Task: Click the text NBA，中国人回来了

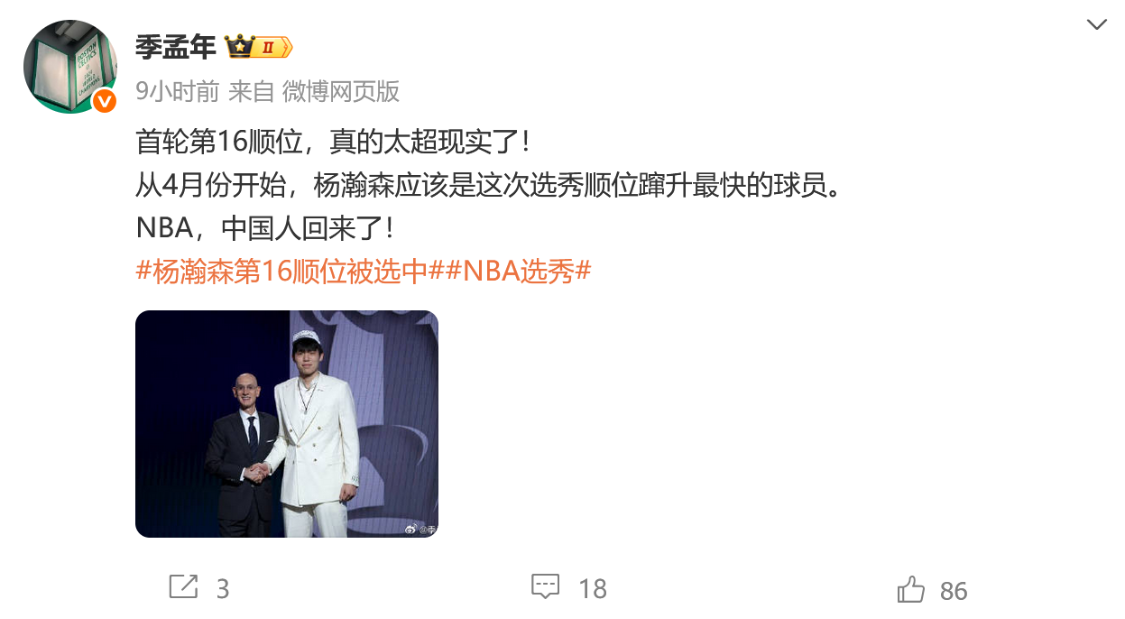Action: pyautogui.click(x=265, y=228)
